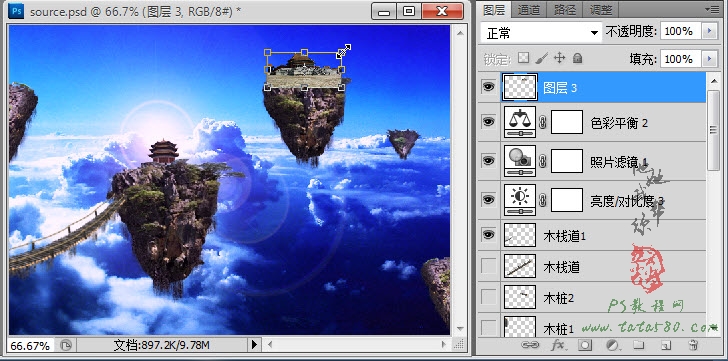Click the 填充 100% field
Image resolution: width=728 pixels, height=361 pixels.
tap(681, 59)
